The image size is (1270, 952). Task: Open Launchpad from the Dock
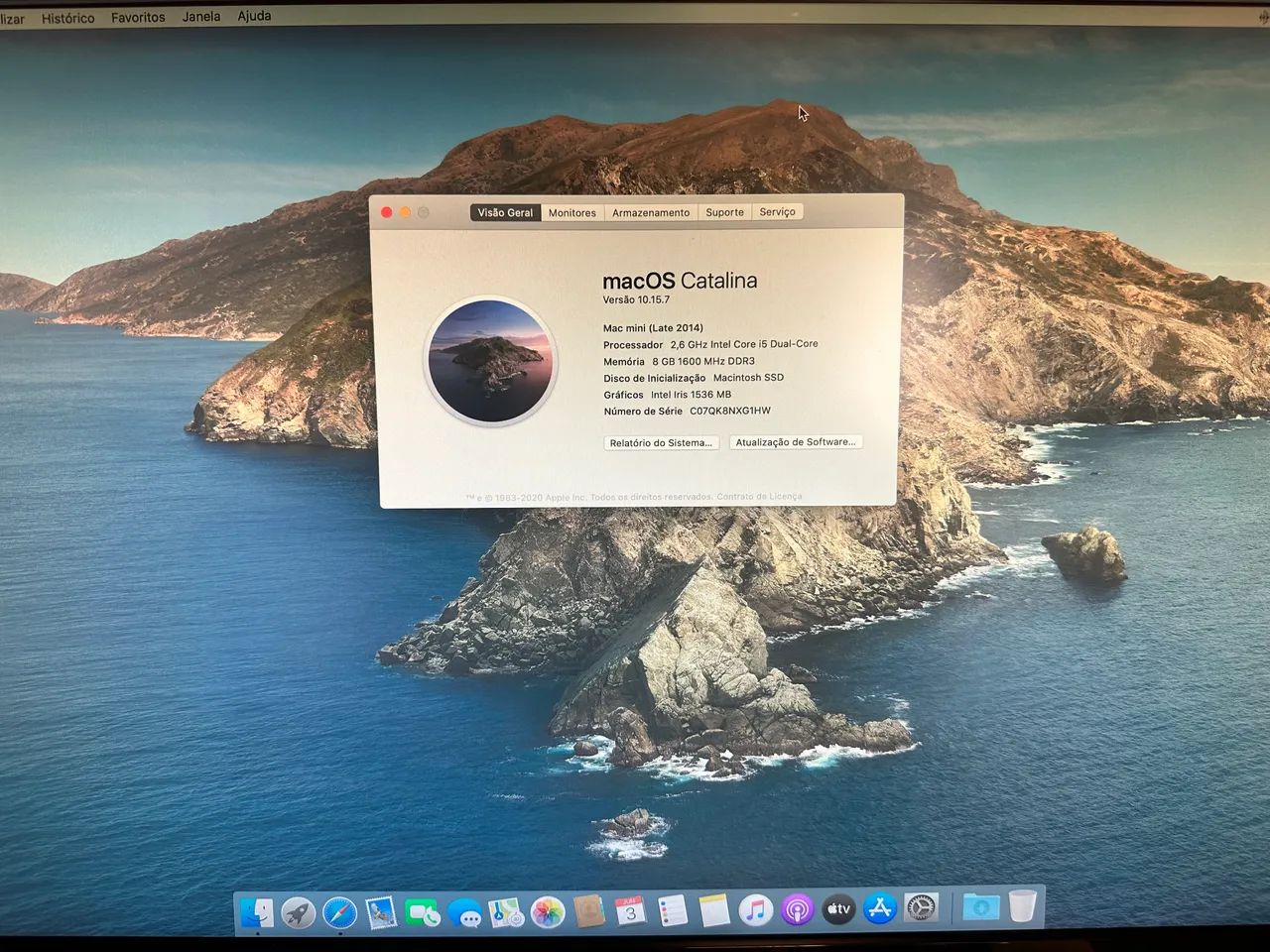point(299,910)
